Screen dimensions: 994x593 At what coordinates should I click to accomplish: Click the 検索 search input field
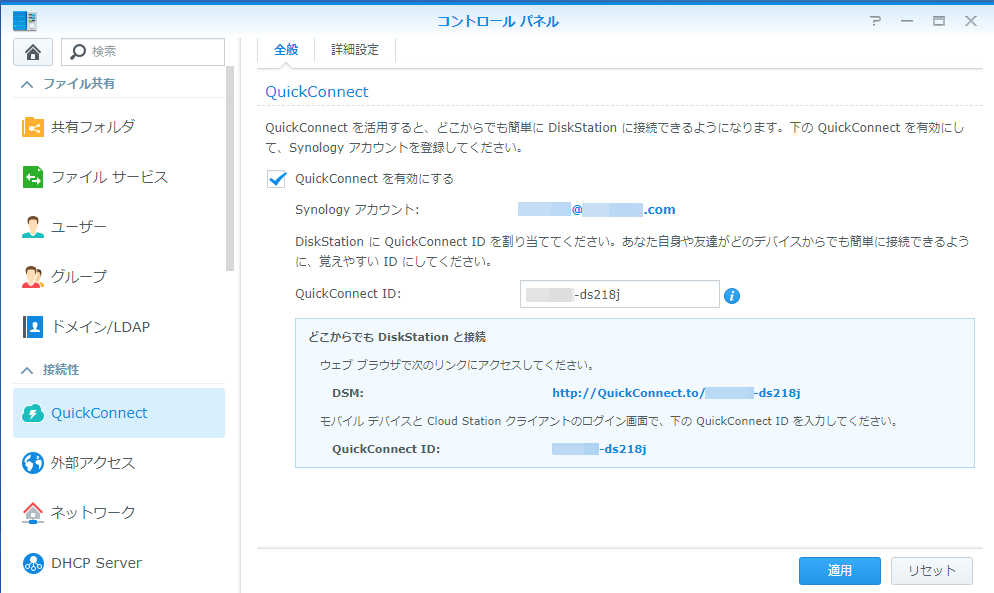click(x=143, y=51)
